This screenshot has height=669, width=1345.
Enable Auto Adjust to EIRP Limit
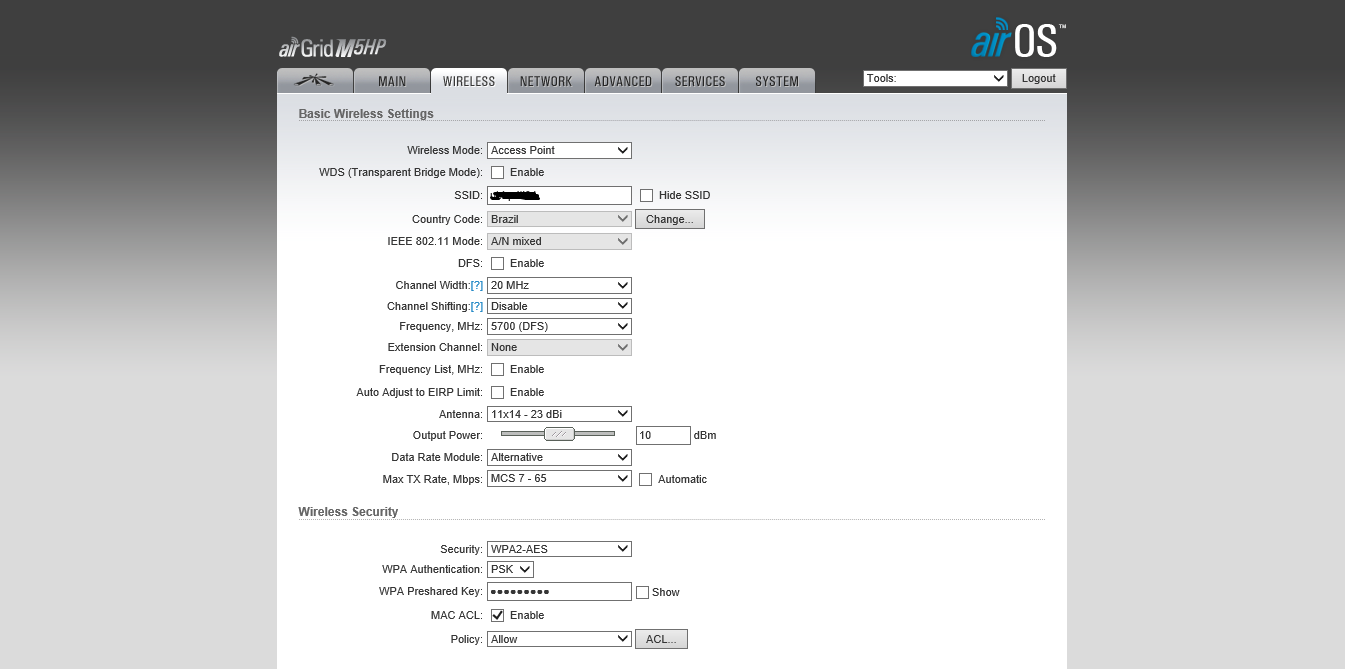tap(497, 393)
